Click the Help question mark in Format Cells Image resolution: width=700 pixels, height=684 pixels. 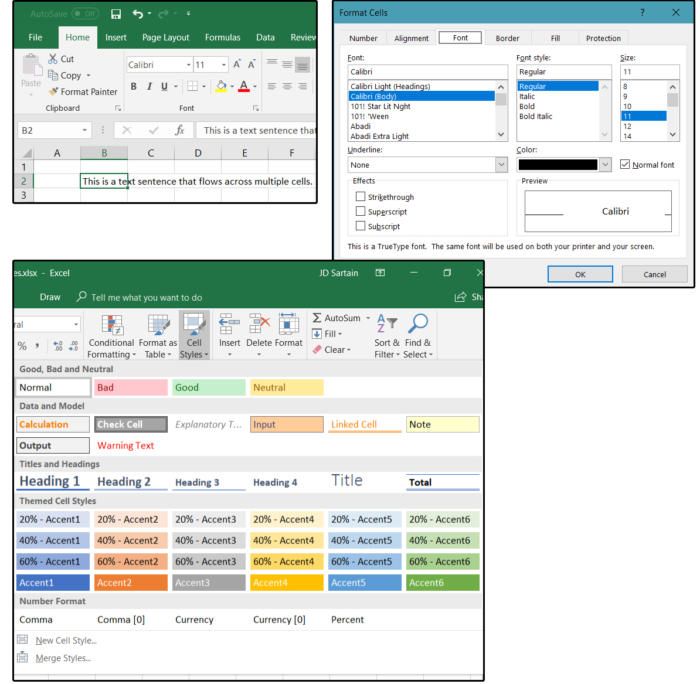642,13
